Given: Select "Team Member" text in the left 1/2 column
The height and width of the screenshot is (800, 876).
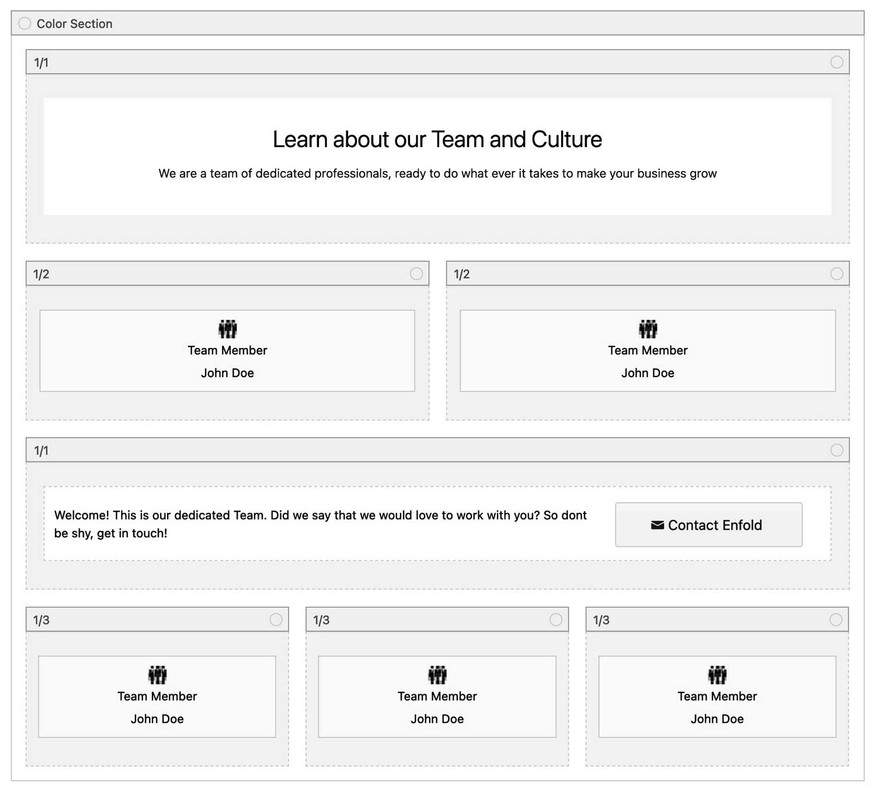Looking at the screenshot, I should click(x=227, y=350).
